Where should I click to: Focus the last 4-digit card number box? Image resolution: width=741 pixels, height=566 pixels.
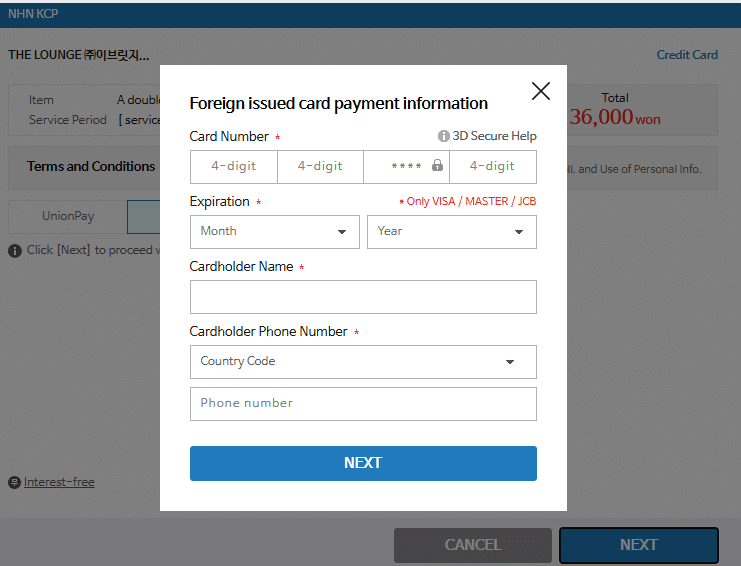492,166
